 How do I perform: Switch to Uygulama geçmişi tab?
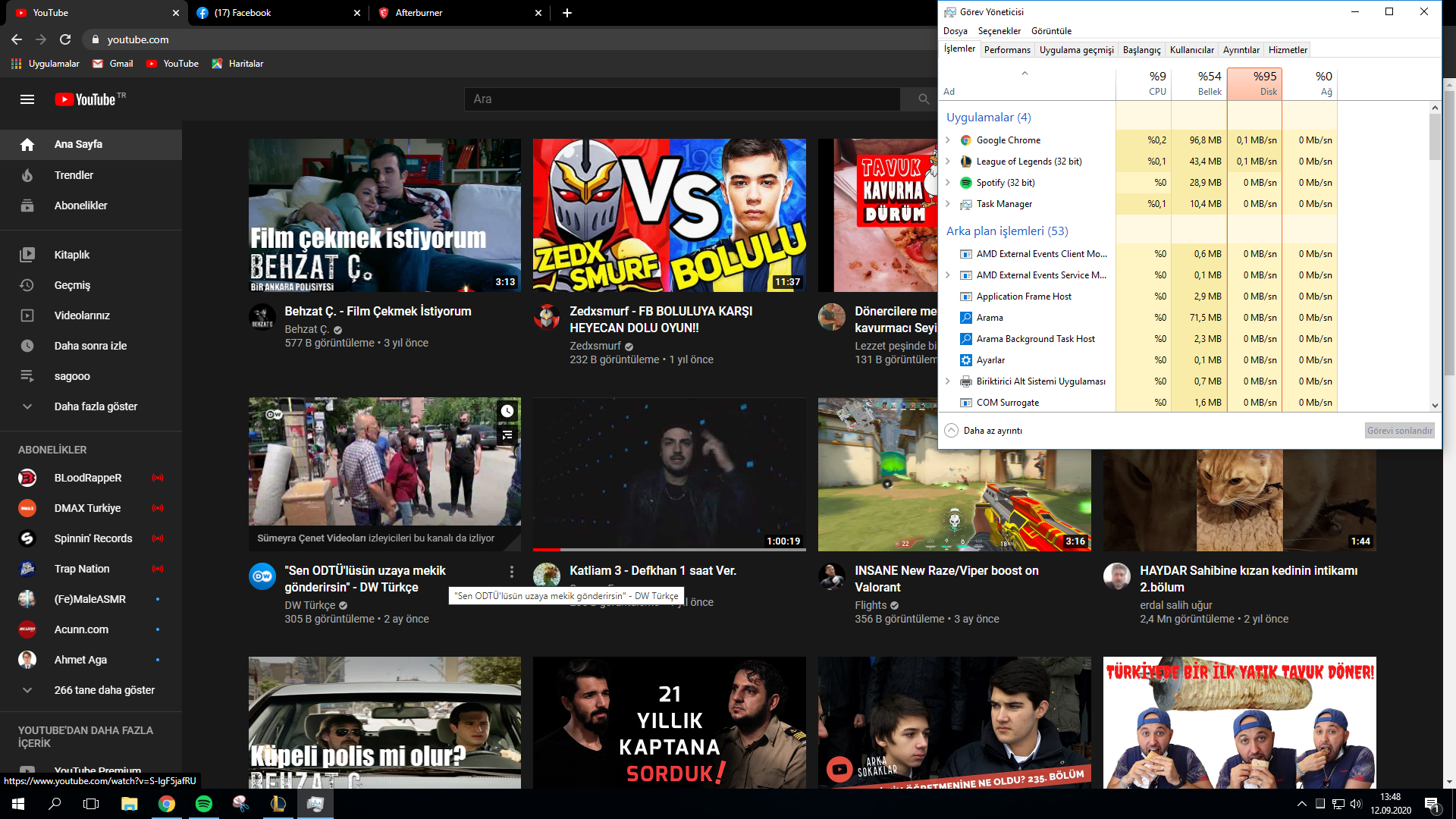pos(1076,50)
